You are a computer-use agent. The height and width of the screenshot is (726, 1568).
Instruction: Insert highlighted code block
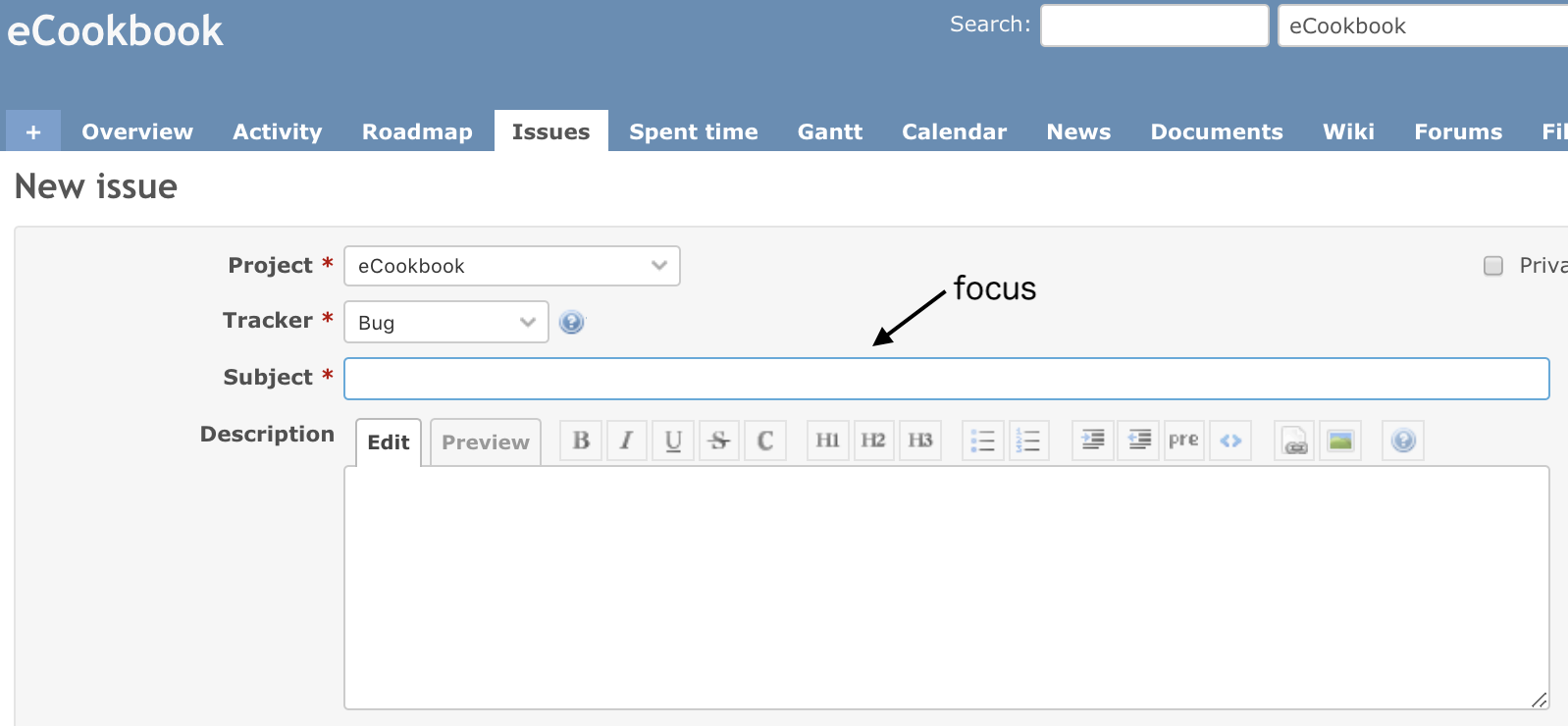click(x=1230, y=441)
